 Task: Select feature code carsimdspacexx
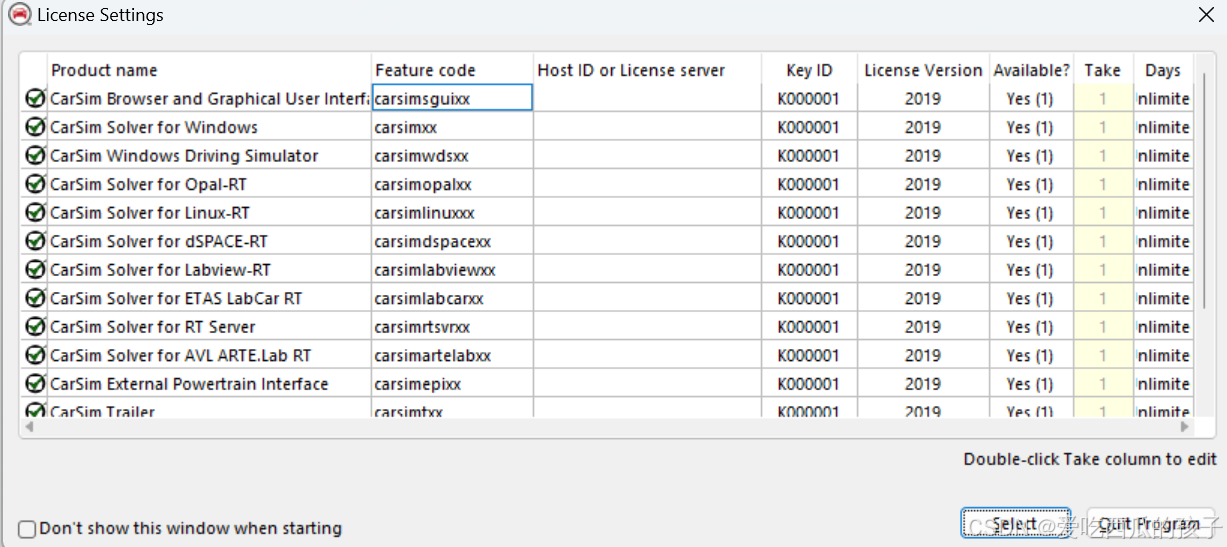click(x=433, y=241)
